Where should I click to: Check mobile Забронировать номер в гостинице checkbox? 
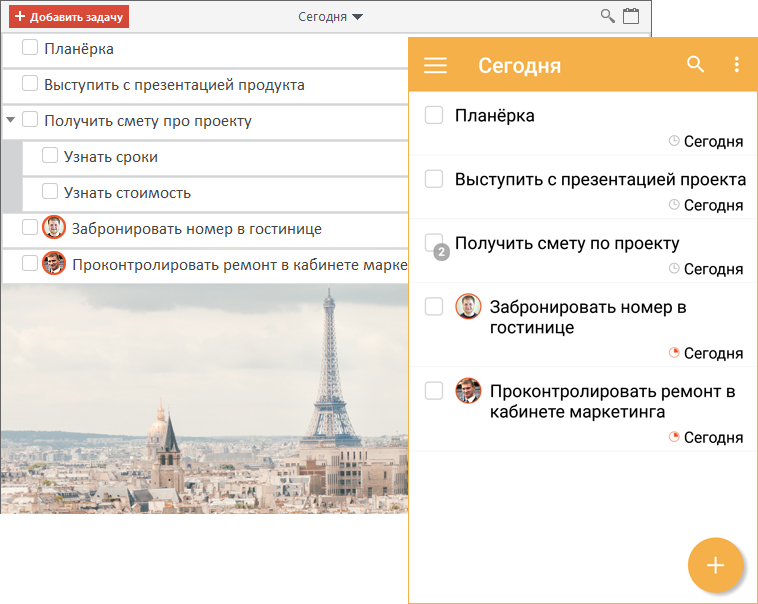(x=434, y=307)
